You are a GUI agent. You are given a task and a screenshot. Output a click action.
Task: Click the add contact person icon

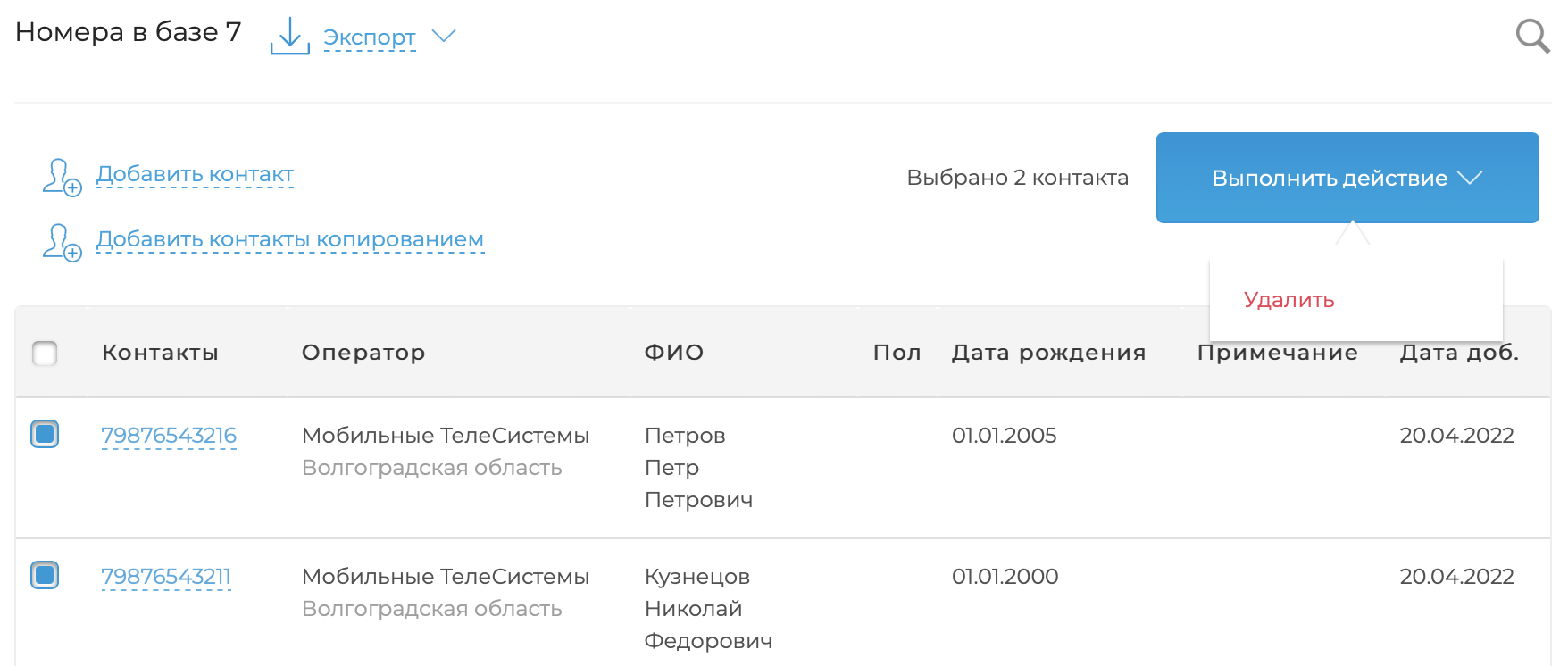62,177
